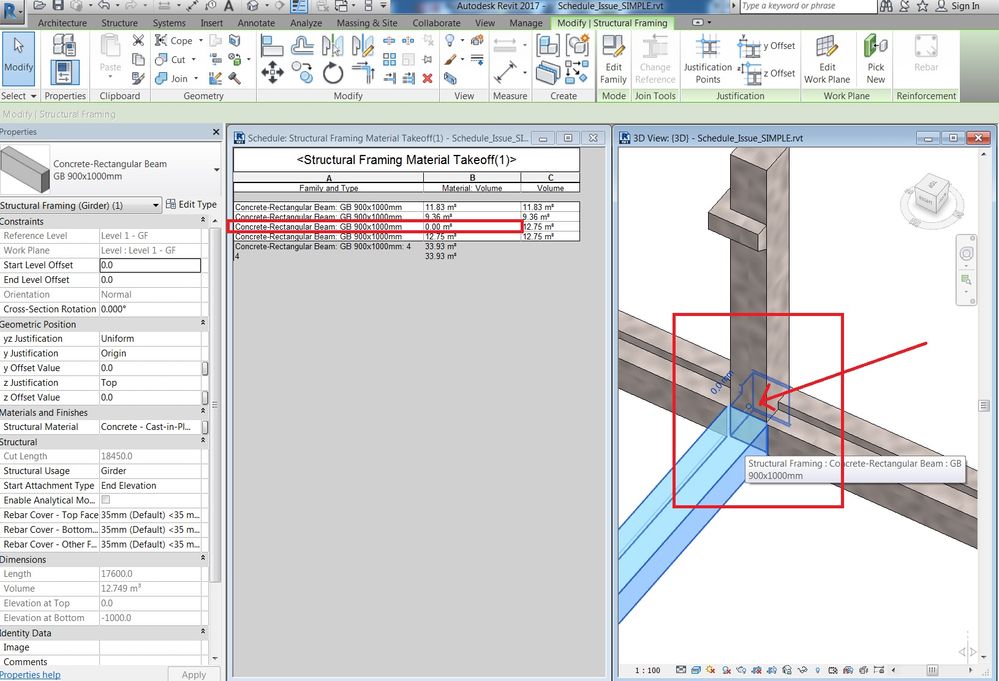Click the Properties panel vertical scrollbar
Viewport: 999px width, 681px height.
(215, 405)
